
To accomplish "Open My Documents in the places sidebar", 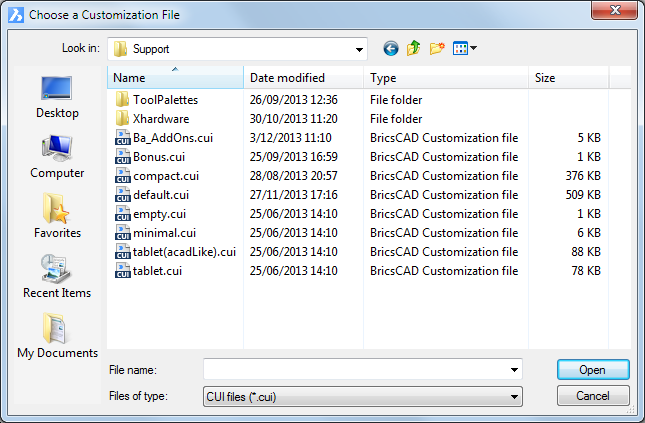I will click(57, 336).
